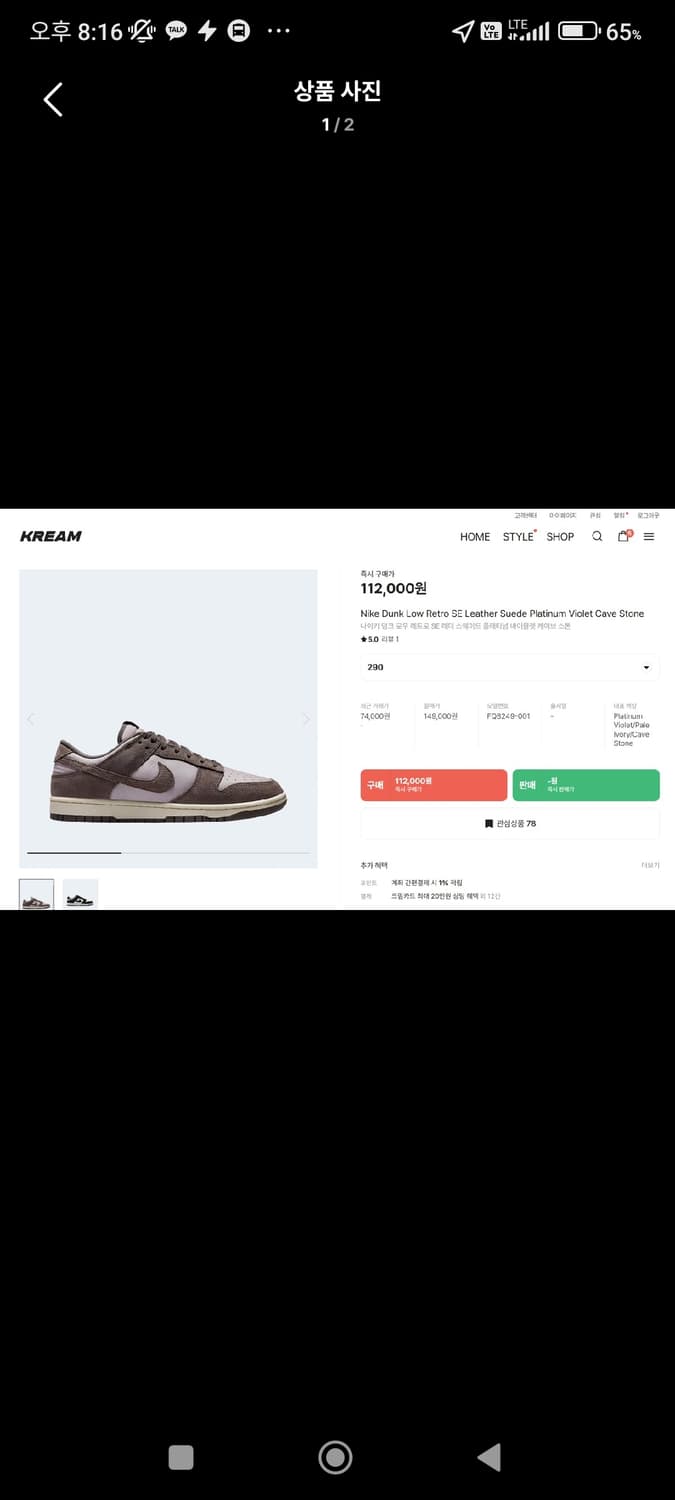Screen dimensions: 675x1500
Task: Tap the Android recent apps square button
Action: point(181,1457)
